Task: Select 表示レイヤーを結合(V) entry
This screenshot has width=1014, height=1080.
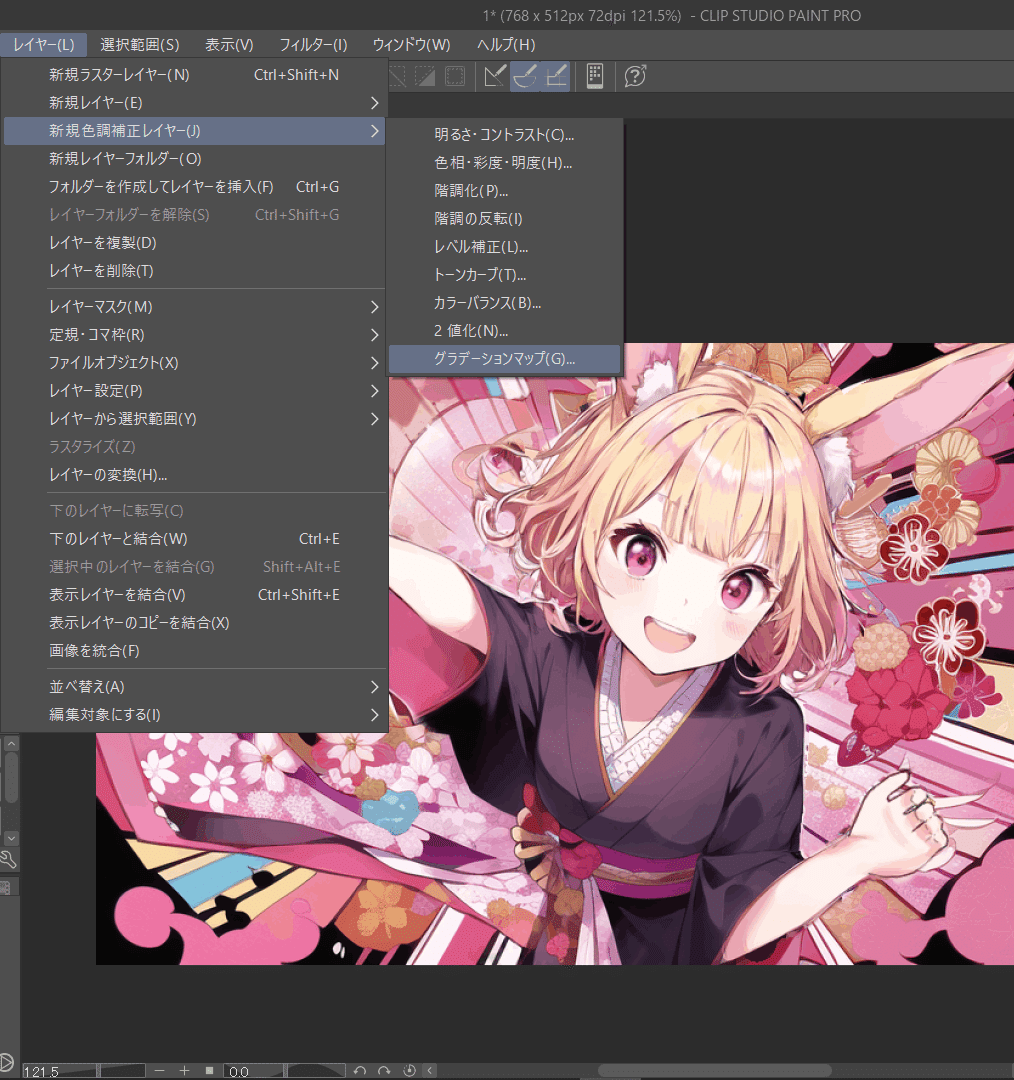Action: pyautogui.click(x=195, y=594)
